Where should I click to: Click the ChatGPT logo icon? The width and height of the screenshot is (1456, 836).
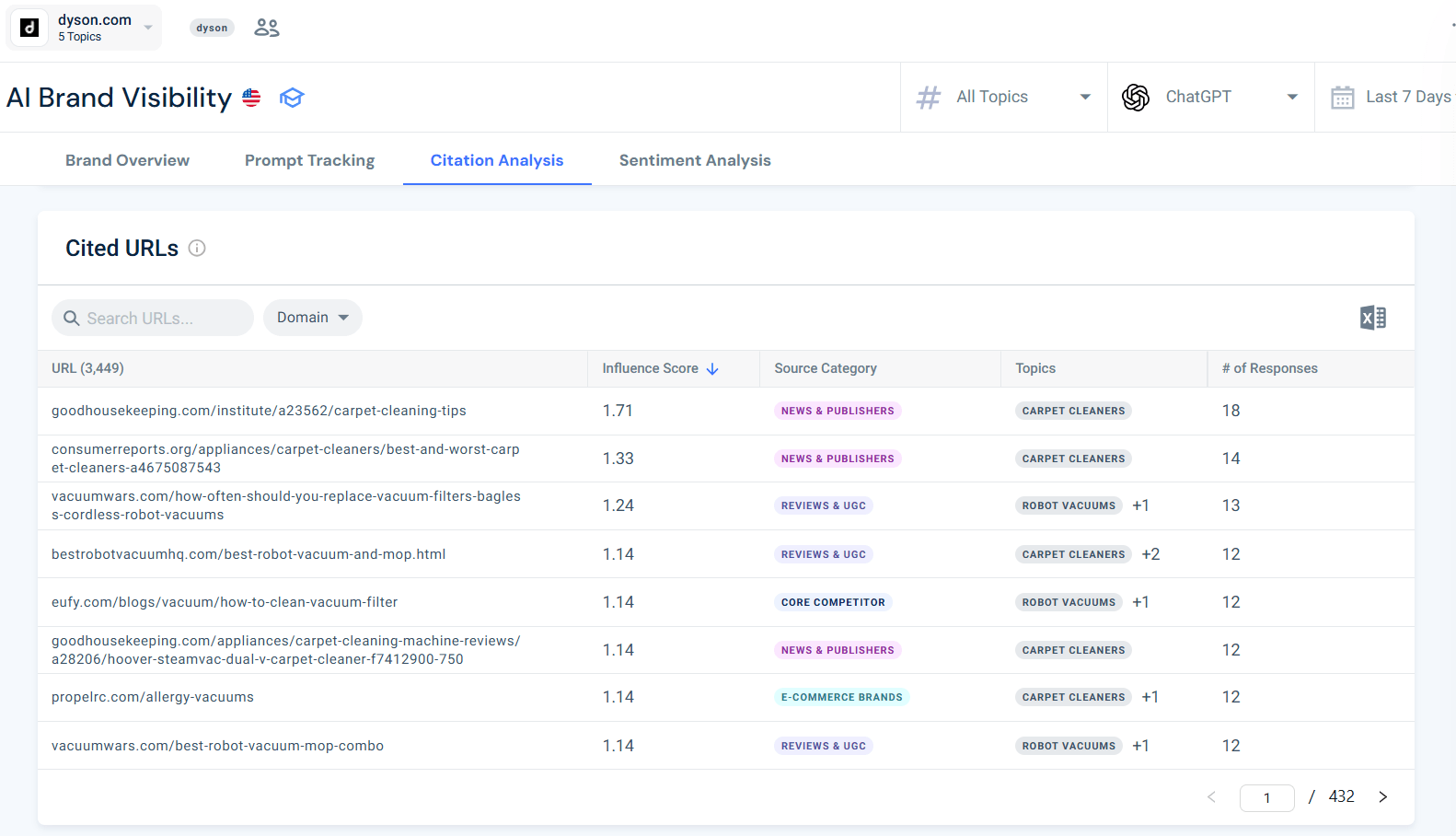click(x=1136, y=97)
